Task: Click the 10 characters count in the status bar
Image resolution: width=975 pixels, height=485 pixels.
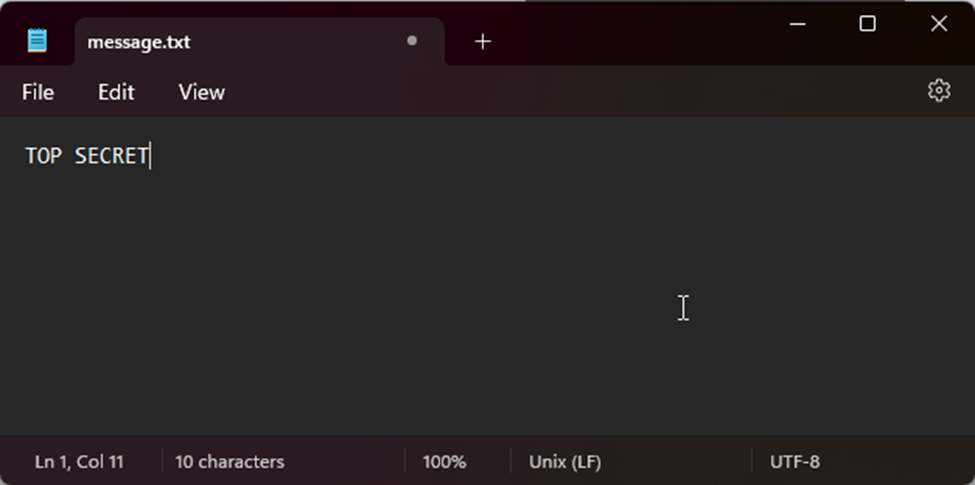Action: [230, 462]
